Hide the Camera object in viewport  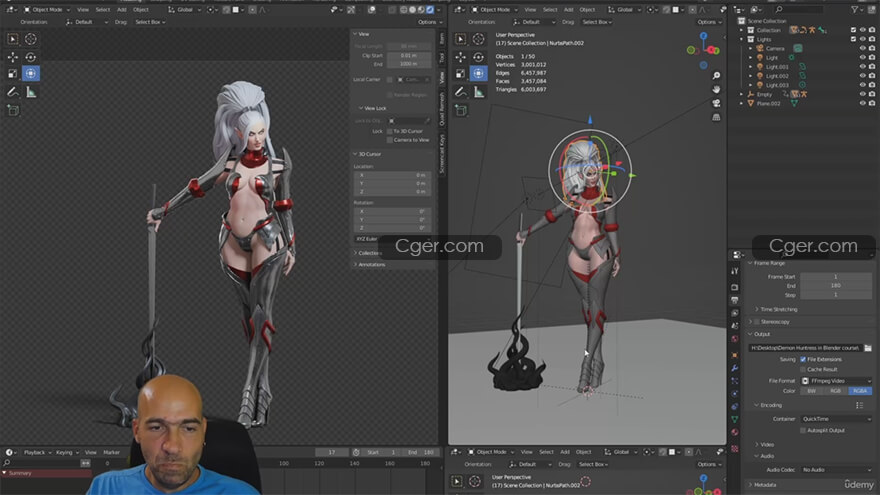[863, 48]
